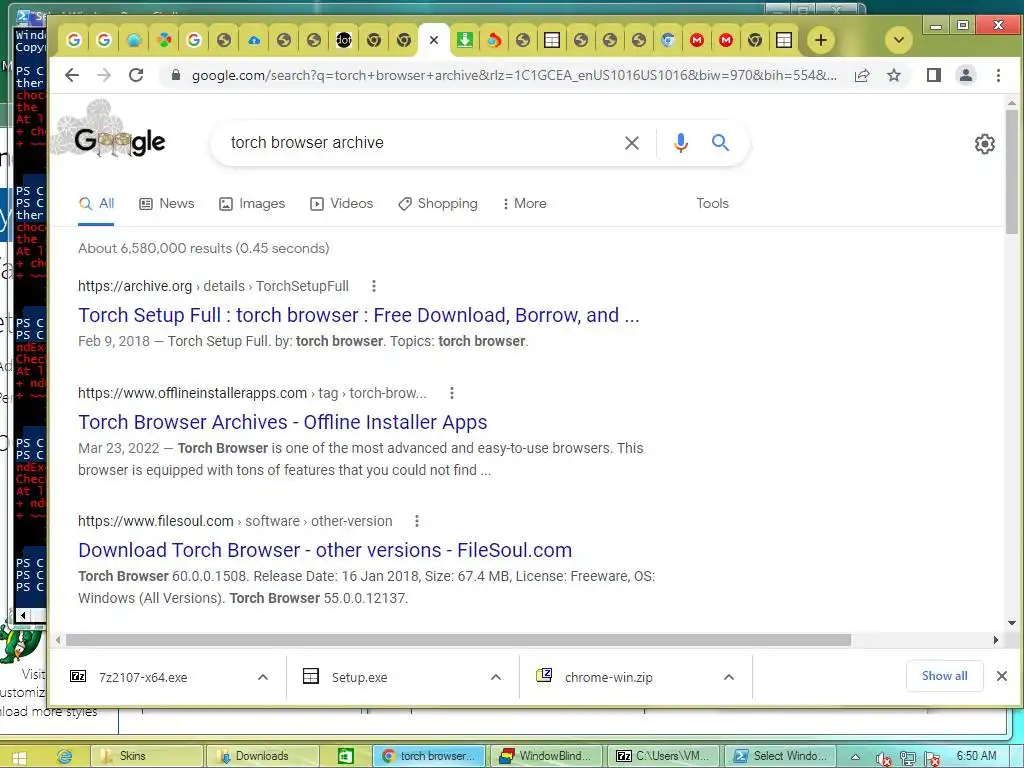
Task: Click the forward navigation arrow
Action: 104,75
